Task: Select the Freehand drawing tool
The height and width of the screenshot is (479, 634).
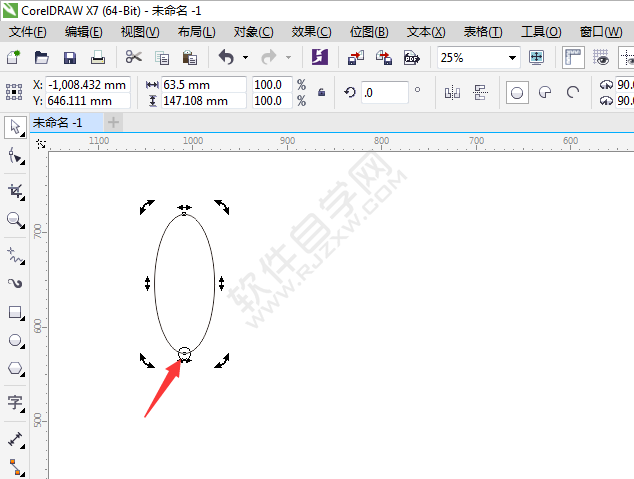Action: click(15, 255)
